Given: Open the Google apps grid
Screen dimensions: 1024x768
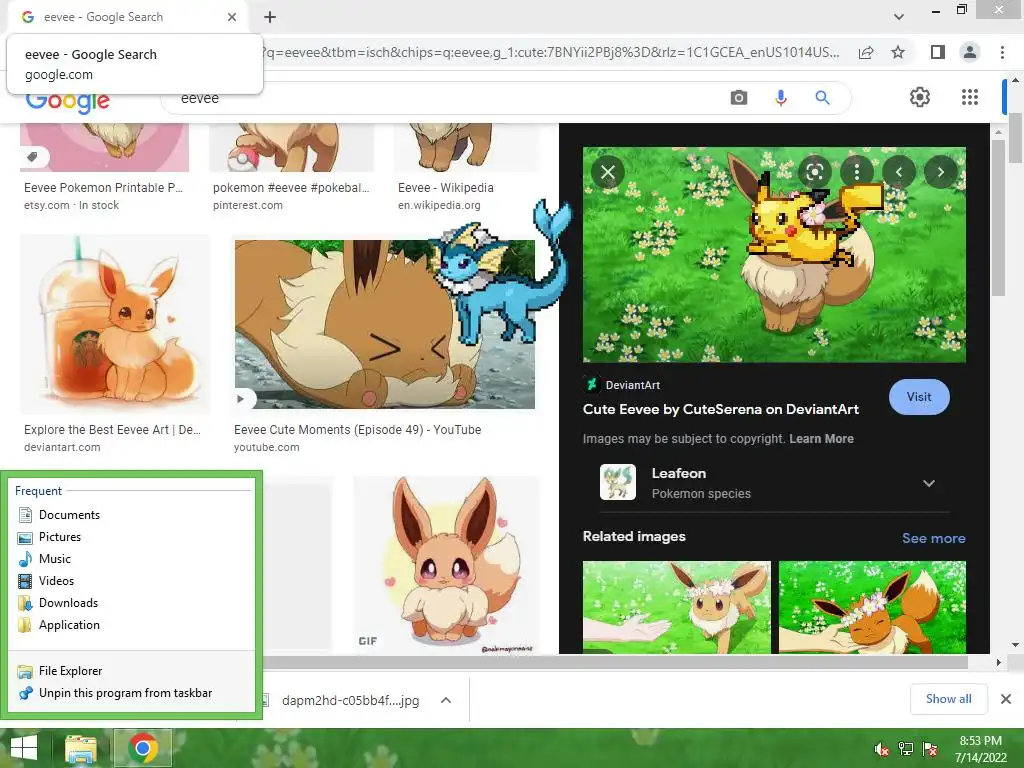Looking at the screenshot, I should coord(970,97).
